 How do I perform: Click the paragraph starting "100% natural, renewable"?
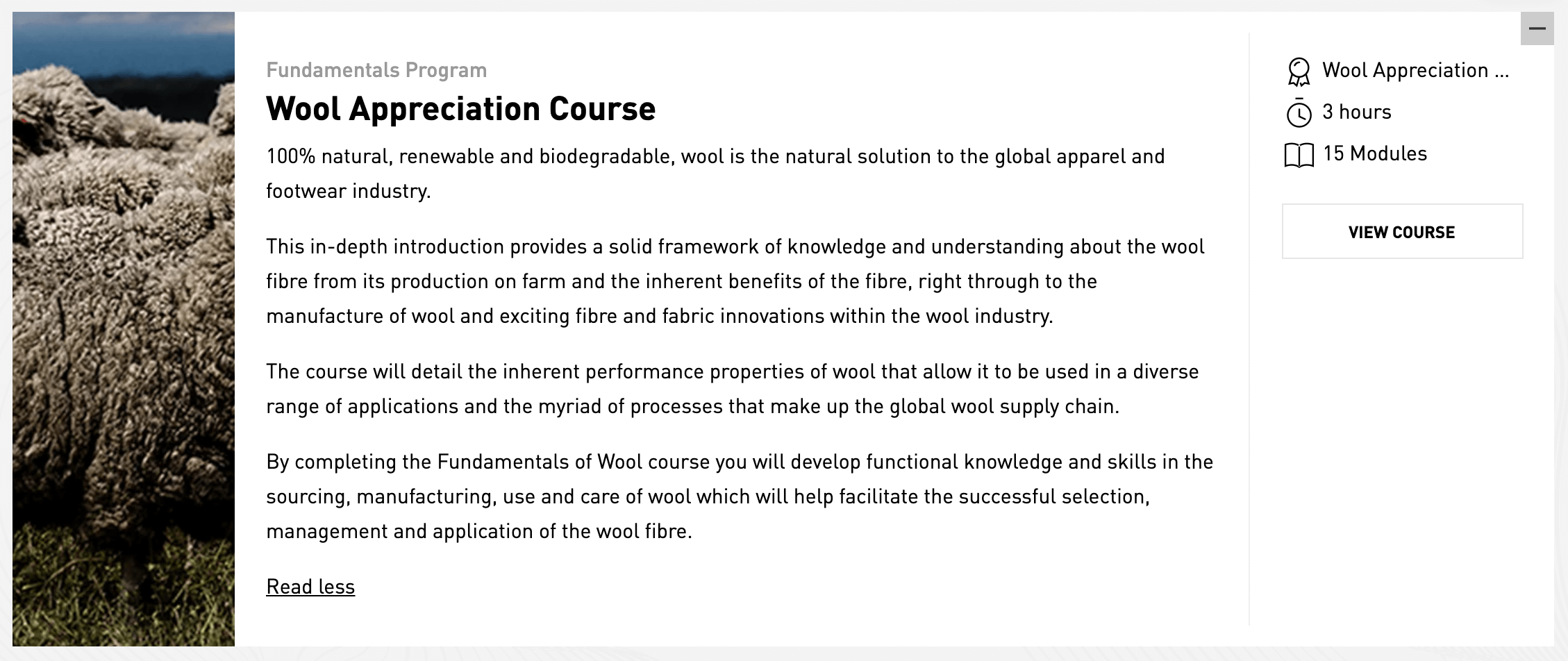715,157
